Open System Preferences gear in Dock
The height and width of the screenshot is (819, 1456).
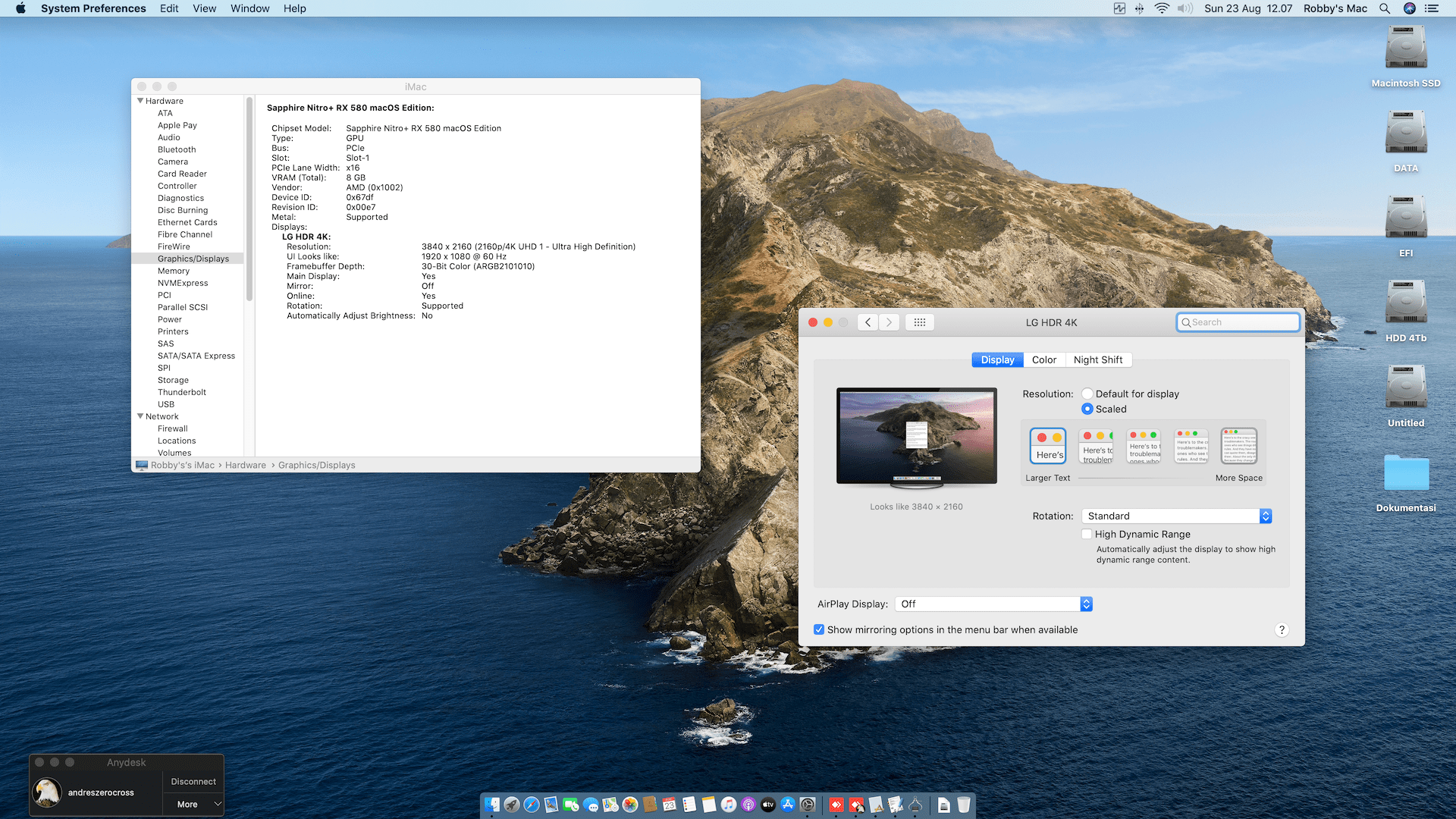pos(808,805)
